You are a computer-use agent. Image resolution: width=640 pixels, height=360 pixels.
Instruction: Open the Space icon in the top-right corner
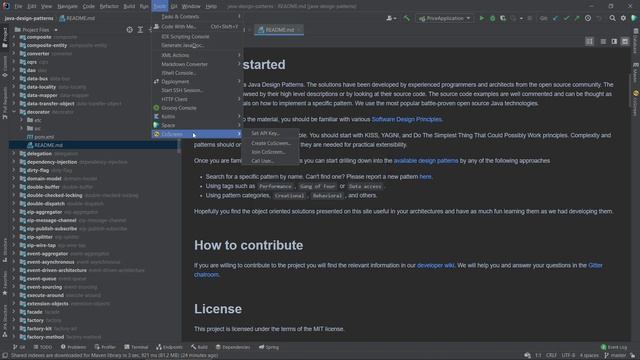click(x=634, y=18)
